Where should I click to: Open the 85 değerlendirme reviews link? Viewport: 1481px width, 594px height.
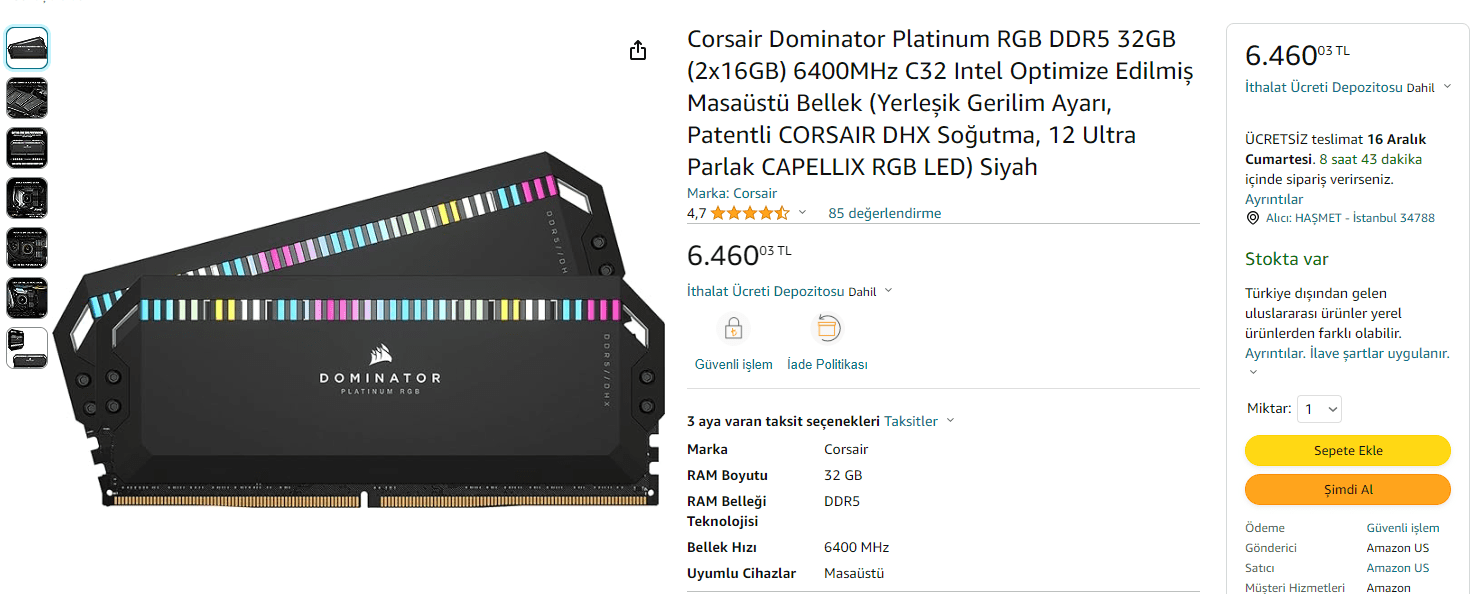884,213
